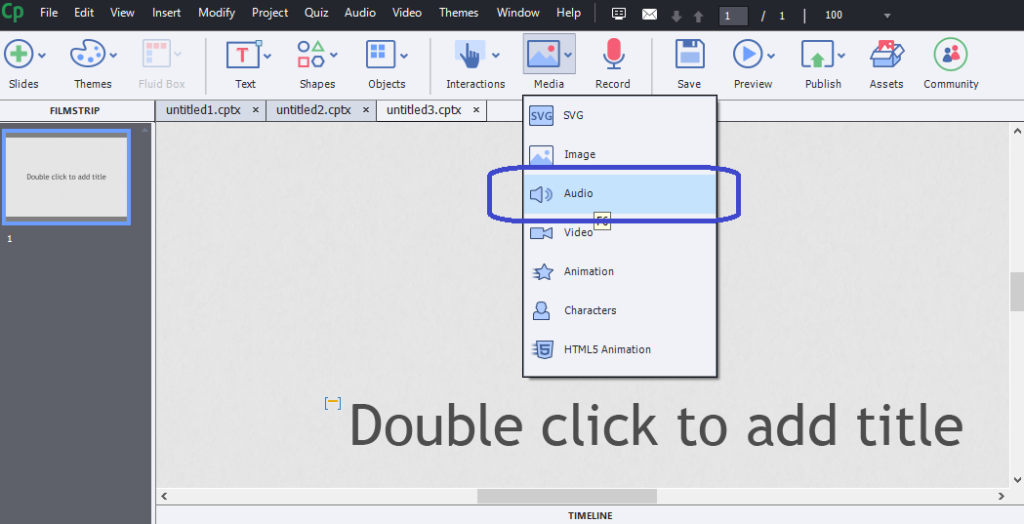This screenshot has width=1024, height=524.
Task: Click the Objects toolbar icon
Action: [x=381, y=54]
